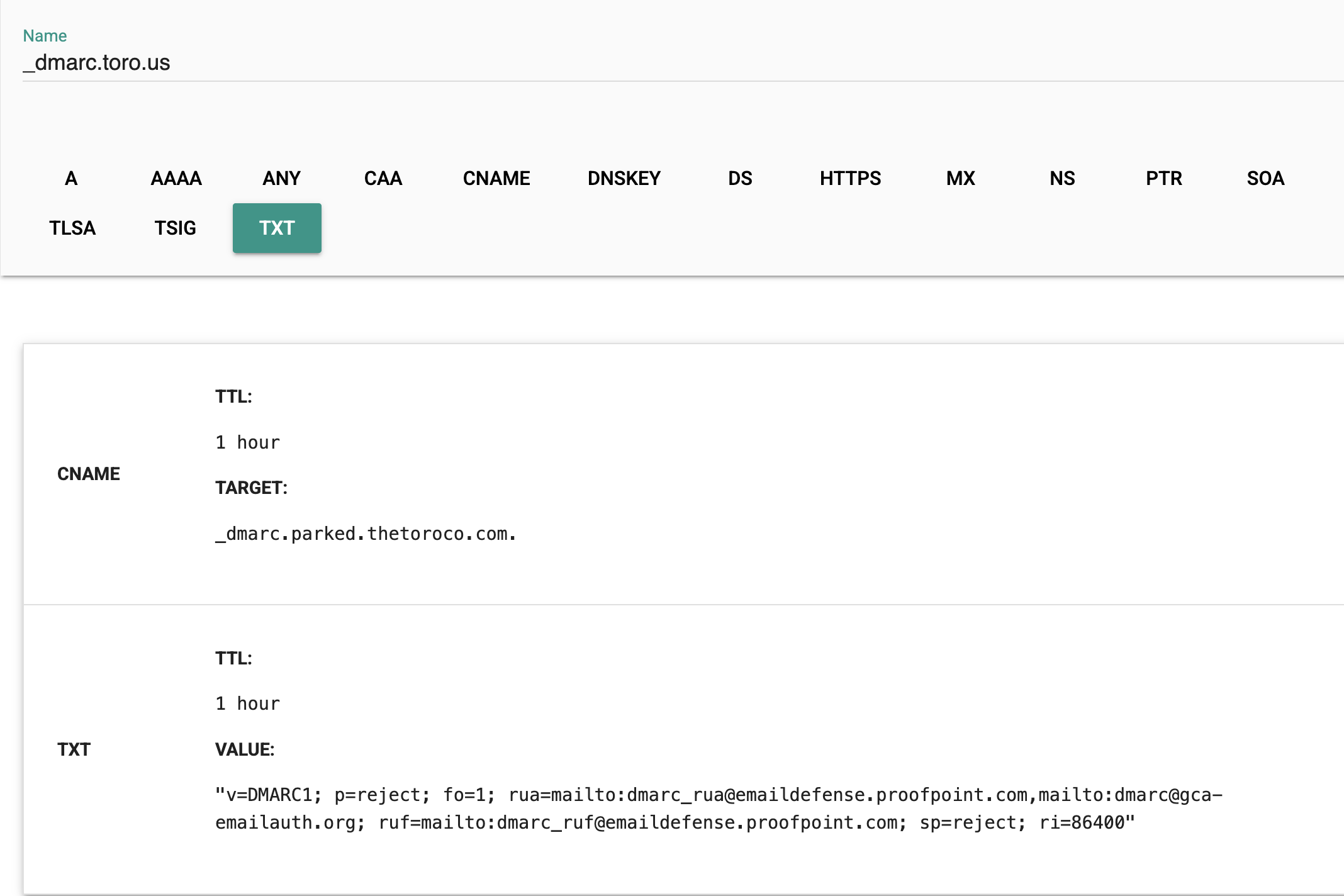This screenshot has height=896, width=1344.
Task: Select the NS record type
Action: point(1062,178)
